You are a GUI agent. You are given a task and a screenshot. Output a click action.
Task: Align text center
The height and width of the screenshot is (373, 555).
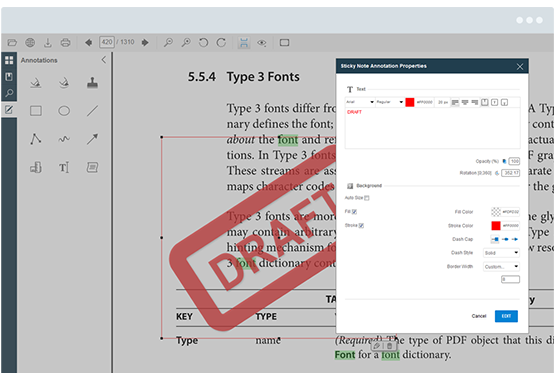click(x=465, y=102)
